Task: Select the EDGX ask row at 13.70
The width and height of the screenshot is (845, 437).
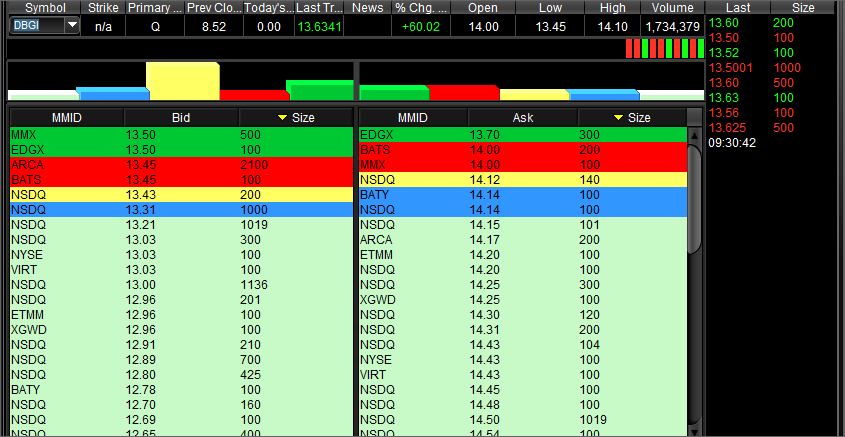Action: pyautogui.click(x=523, y=135)
